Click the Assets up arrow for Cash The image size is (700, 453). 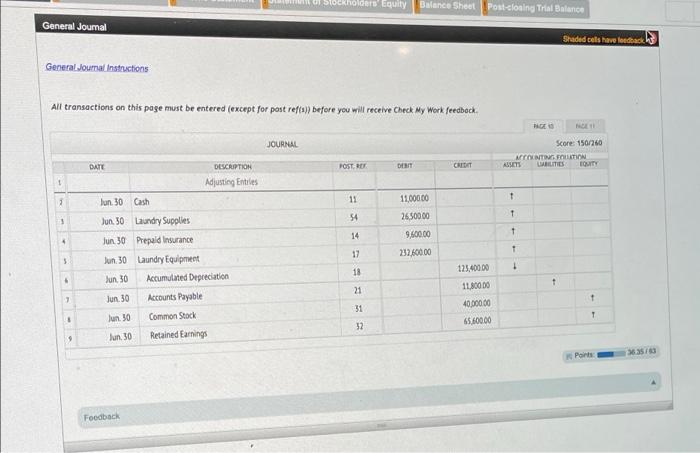(512, 196)
